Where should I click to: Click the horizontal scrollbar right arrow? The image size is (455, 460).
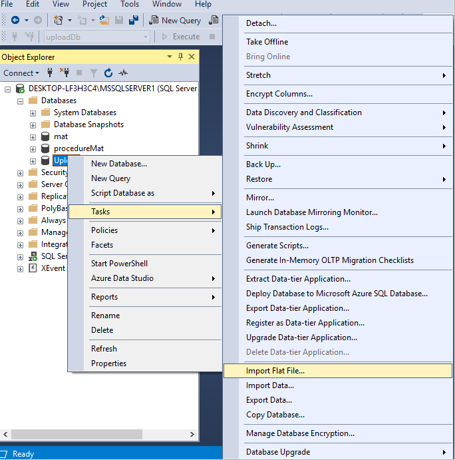192,434
